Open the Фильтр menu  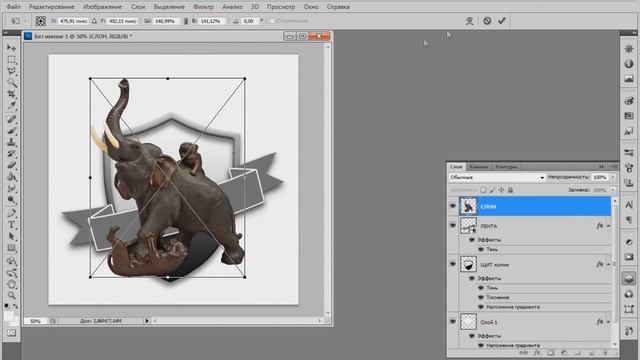coord(203,7)
